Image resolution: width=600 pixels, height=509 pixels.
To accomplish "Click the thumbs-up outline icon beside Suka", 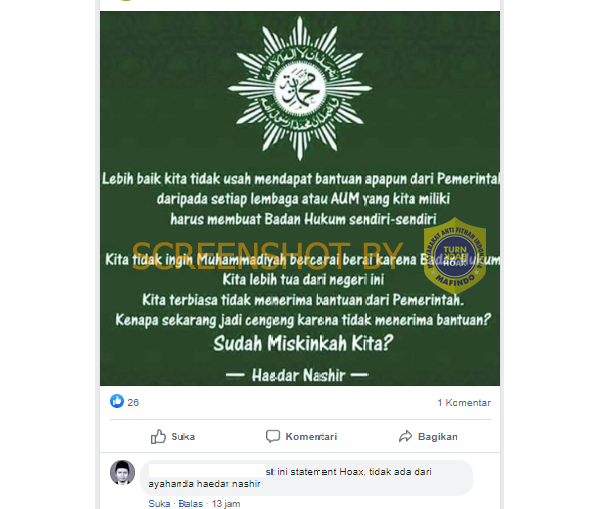I will pos(158,436).
